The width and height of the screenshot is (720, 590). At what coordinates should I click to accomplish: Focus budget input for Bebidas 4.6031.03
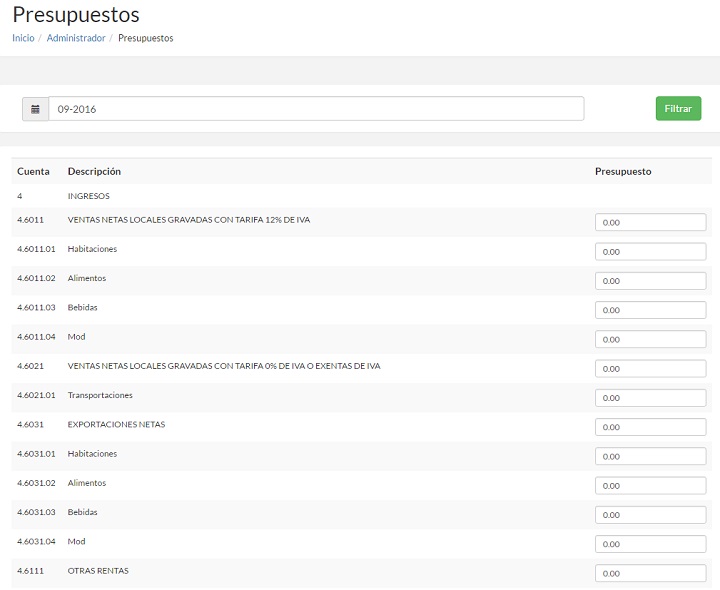[650, 515]
